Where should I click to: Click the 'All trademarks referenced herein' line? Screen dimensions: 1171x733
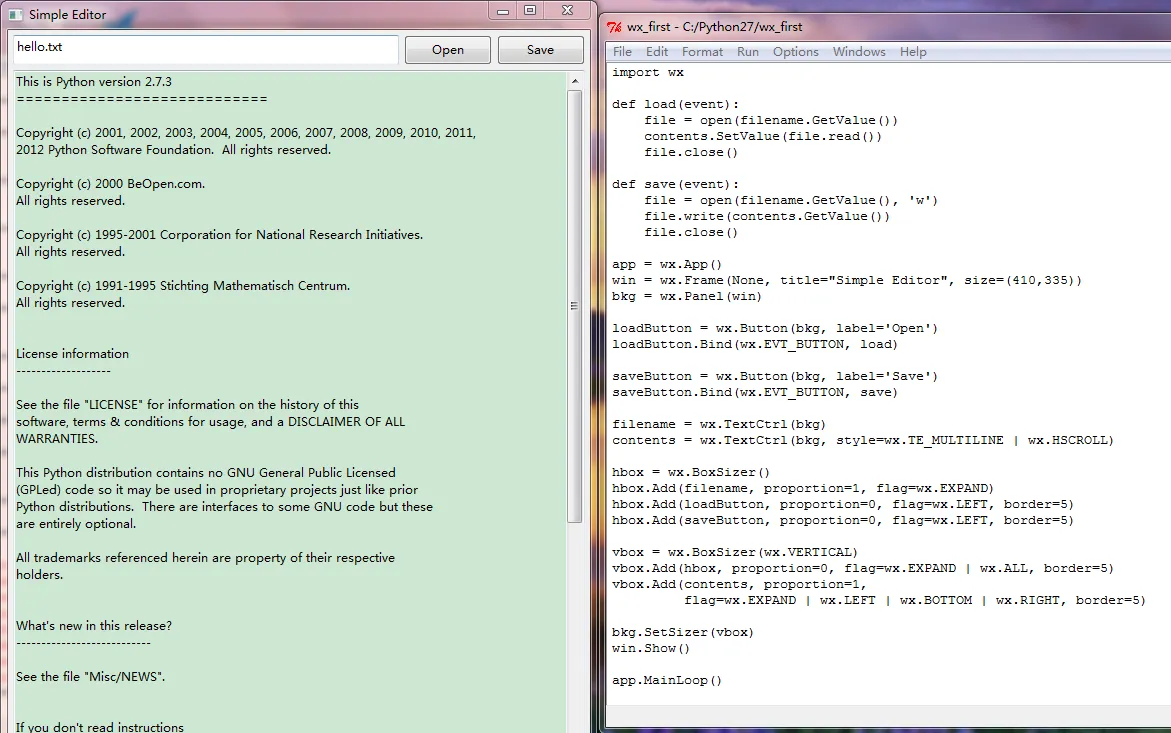[205, 558]
